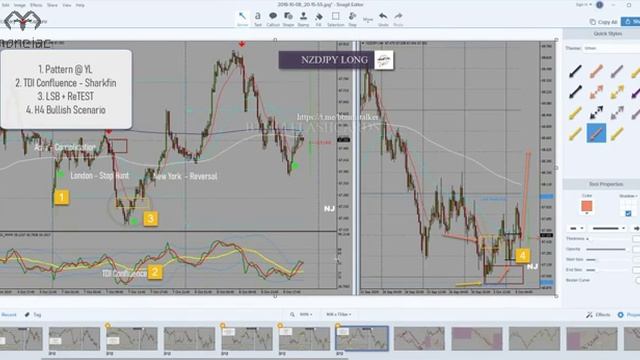
Task: Pick the orange single-headed arrow quick style
Action: coord(596,71)
